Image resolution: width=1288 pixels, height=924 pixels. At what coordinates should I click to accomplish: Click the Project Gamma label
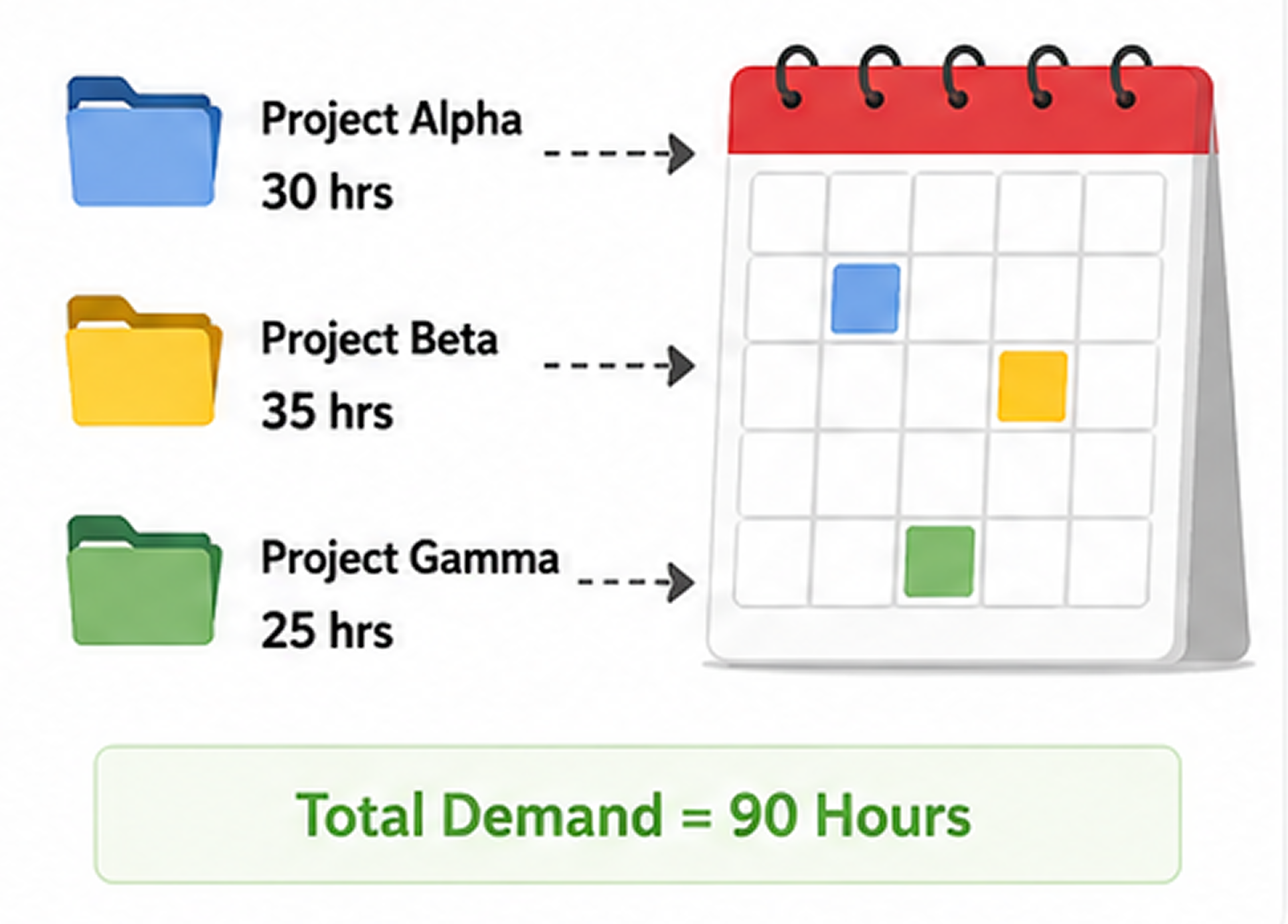[410, 559]
